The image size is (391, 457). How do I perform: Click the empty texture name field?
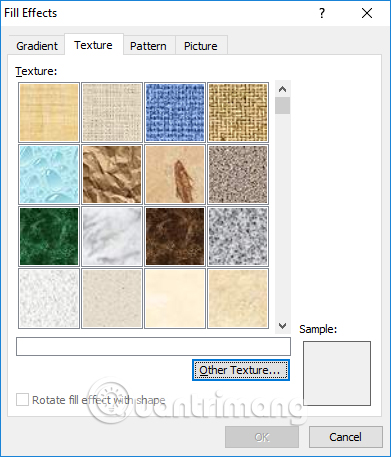click(x=153, y=346)
